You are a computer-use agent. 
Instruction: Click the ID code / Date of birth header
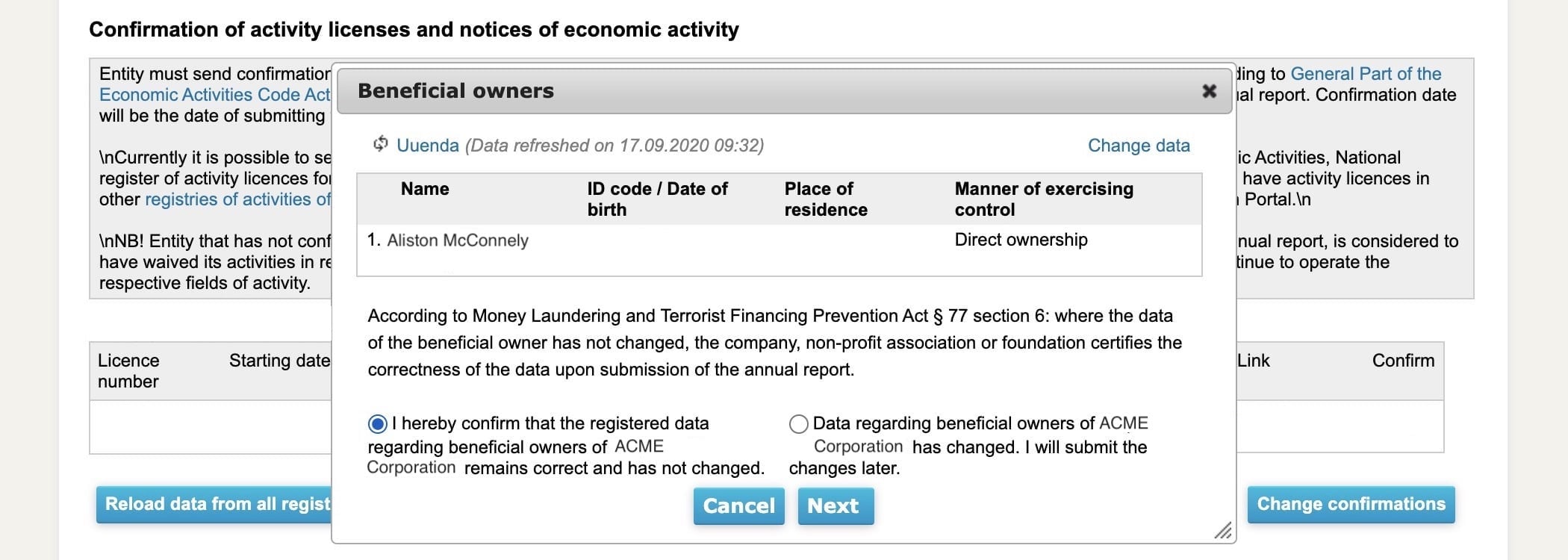(x=657, y=199)
